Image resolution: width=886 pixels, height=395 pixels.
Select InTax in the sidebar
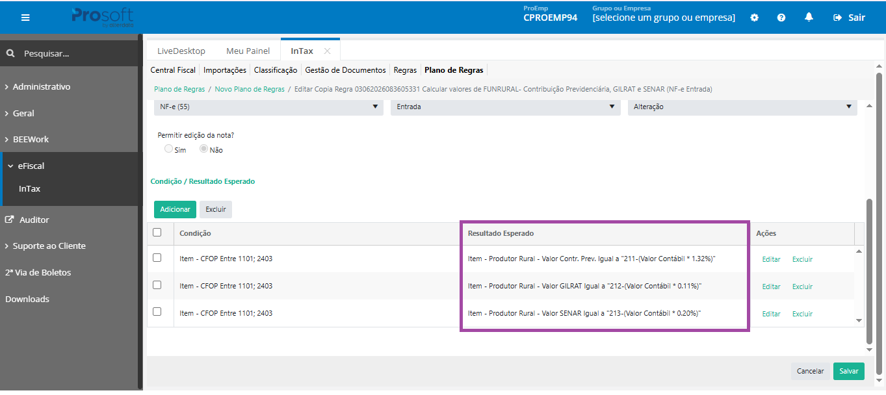pos(29,189)
